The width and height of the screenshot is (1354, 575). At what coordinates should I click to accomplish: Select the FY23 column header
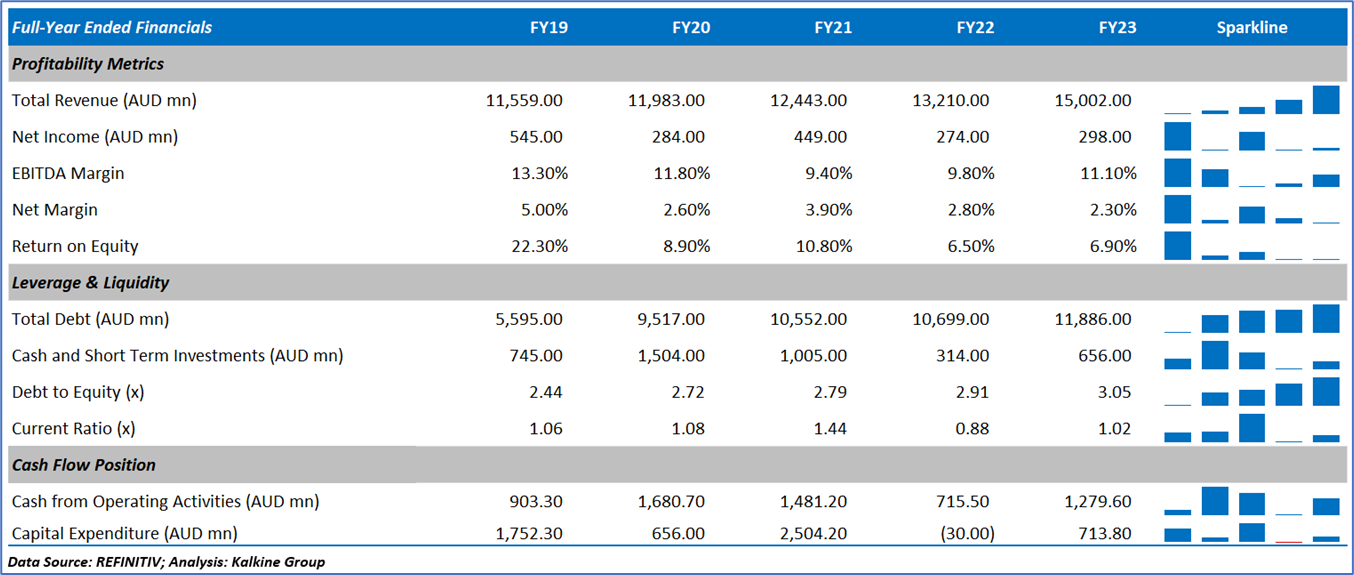(1117, 28)
